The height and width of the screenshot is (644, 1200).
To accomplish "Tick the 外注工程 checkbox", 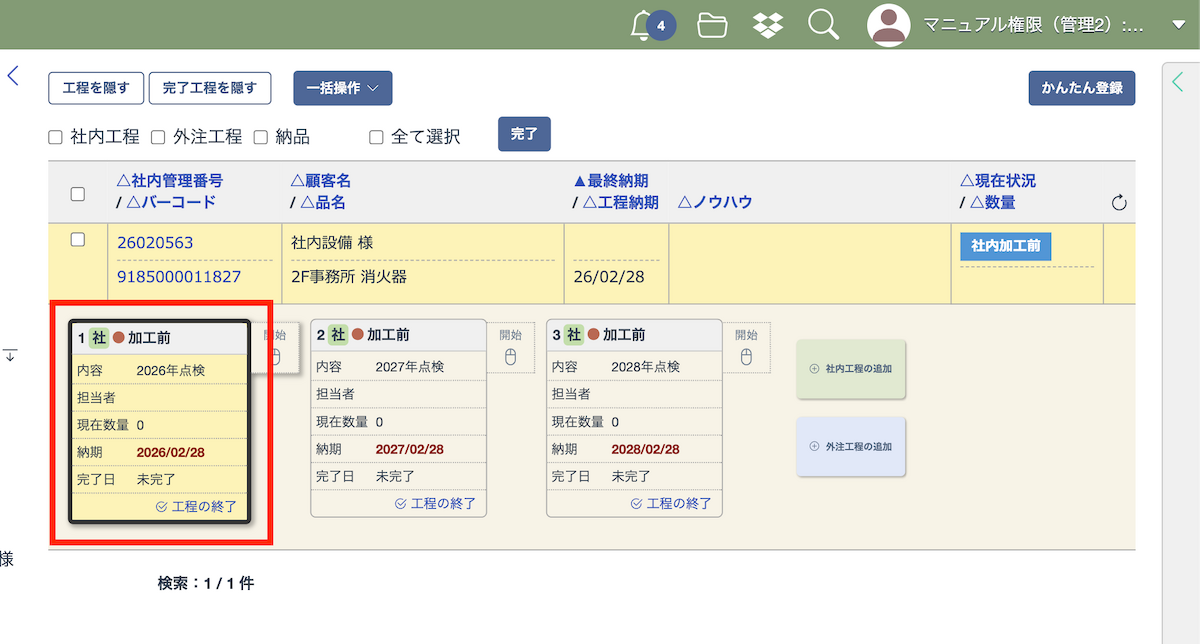I will coord(158,137).
